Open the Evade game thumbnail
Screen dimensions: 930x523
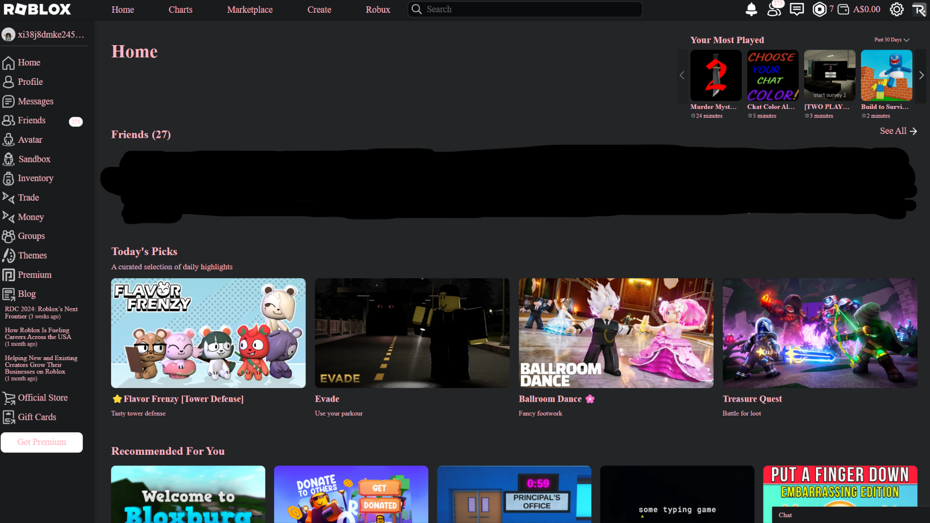coord(412,333)
